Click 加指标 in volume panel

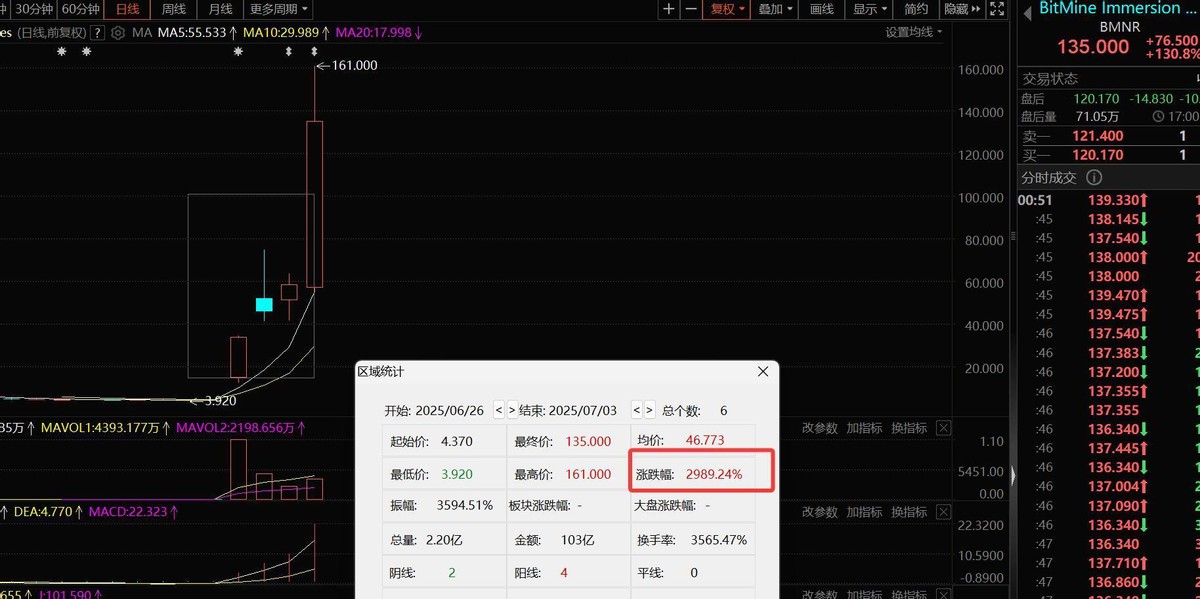pos(864,428)
